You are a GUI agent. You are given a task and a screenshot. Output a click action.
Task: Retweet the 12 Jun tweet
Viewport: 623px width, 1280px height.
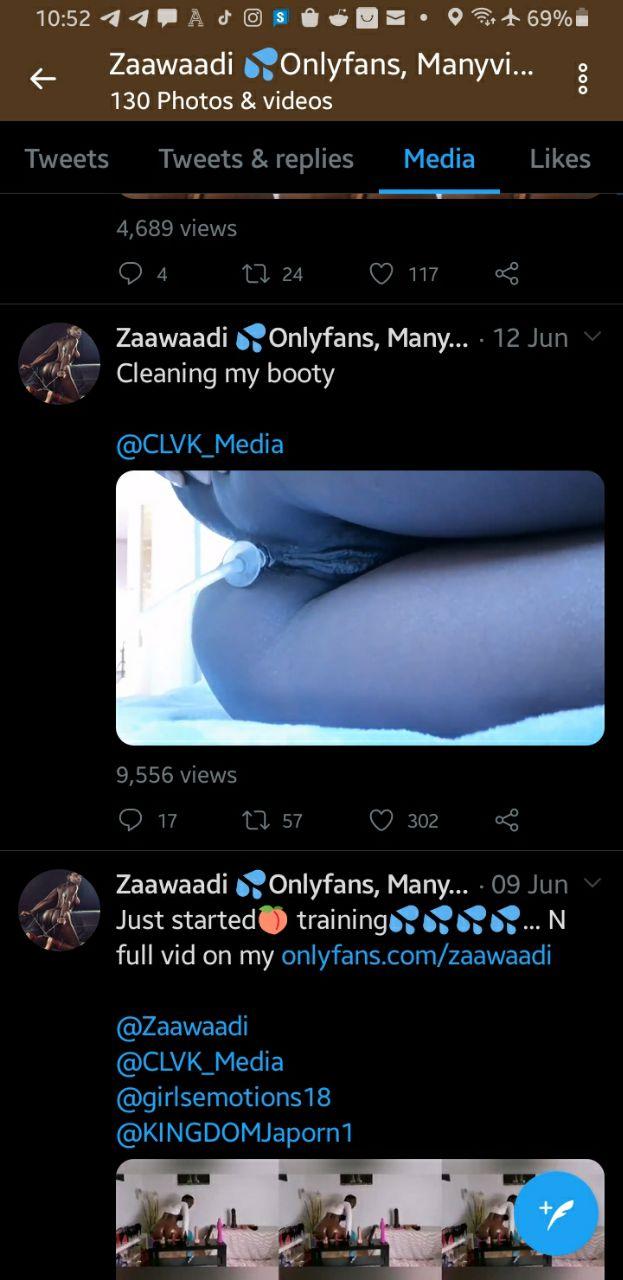pos(256,820)
